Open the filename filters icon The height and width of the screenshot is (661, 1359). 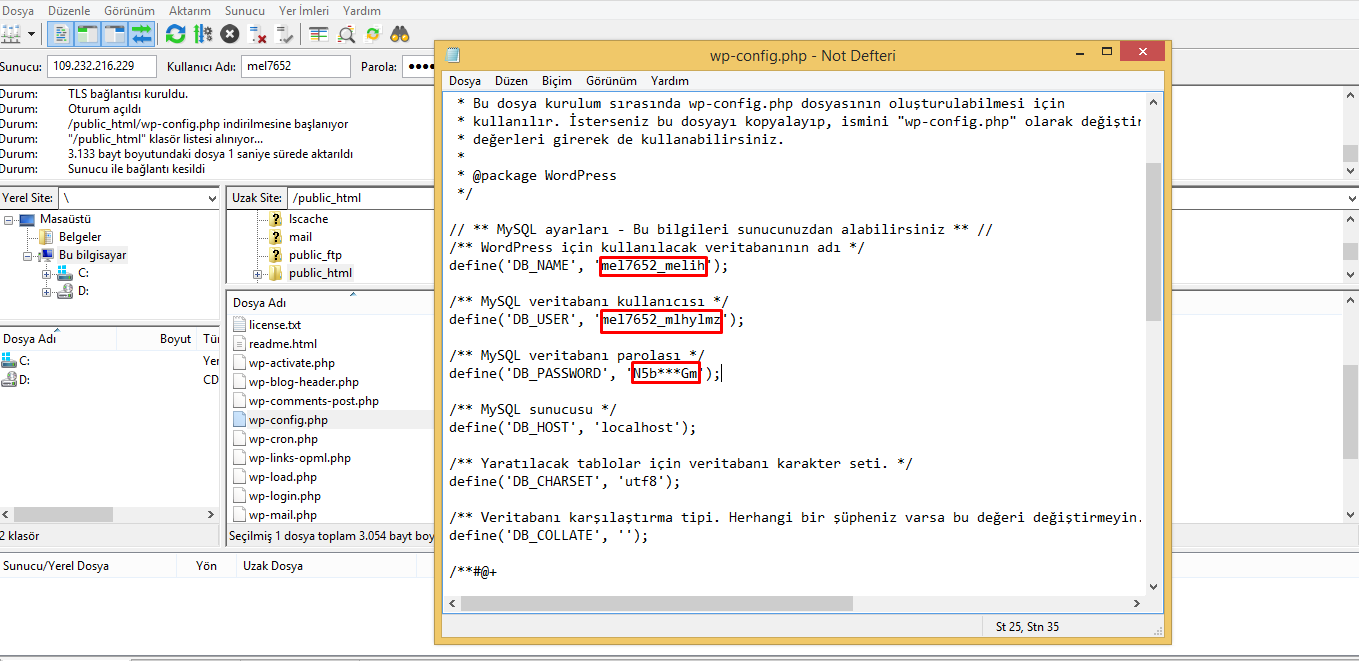click(319, 34)
